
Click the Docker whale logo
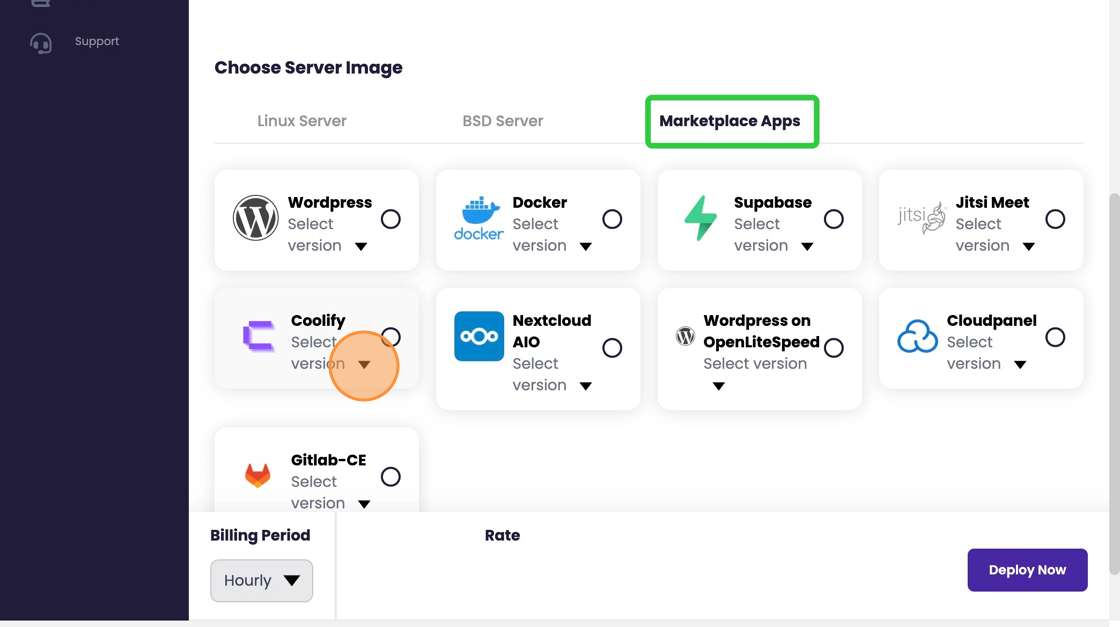(x=479, y=219)
